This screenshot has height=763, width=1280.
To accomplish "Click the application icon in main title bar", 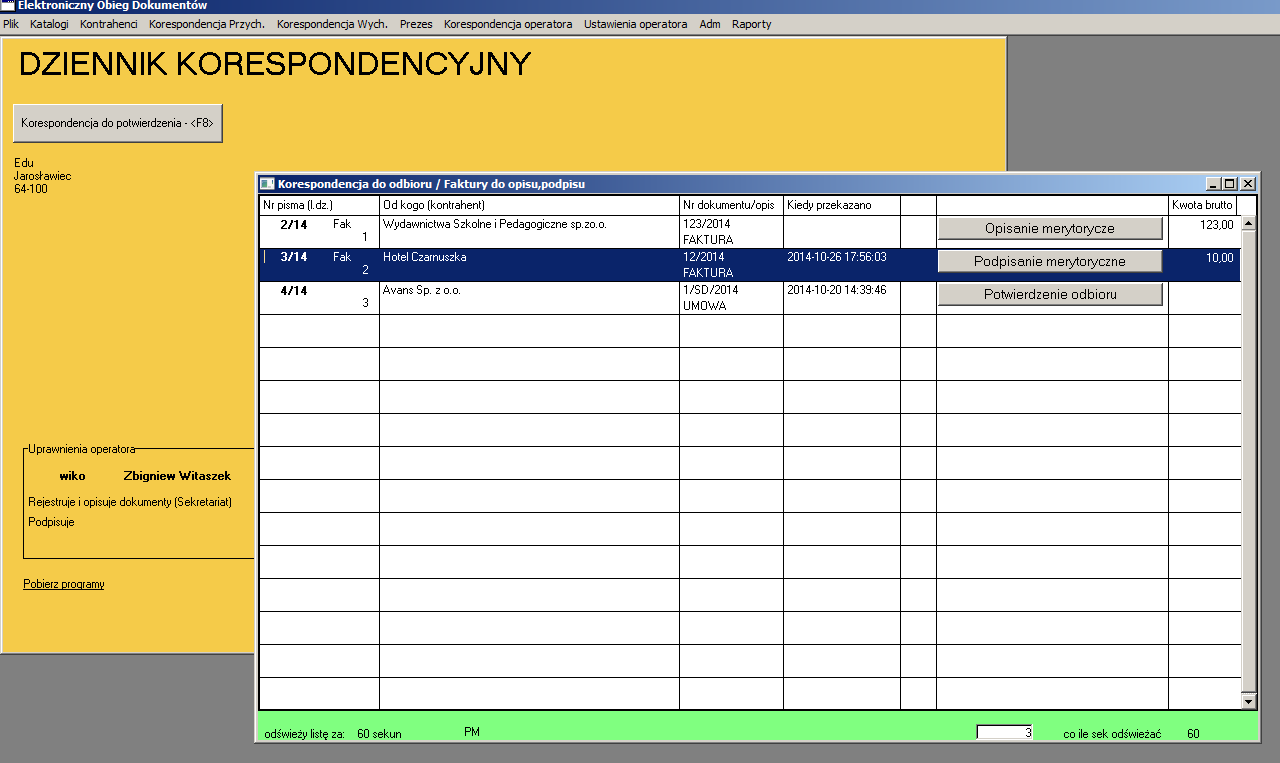I will pyautogui.click(x=8, y=6).
